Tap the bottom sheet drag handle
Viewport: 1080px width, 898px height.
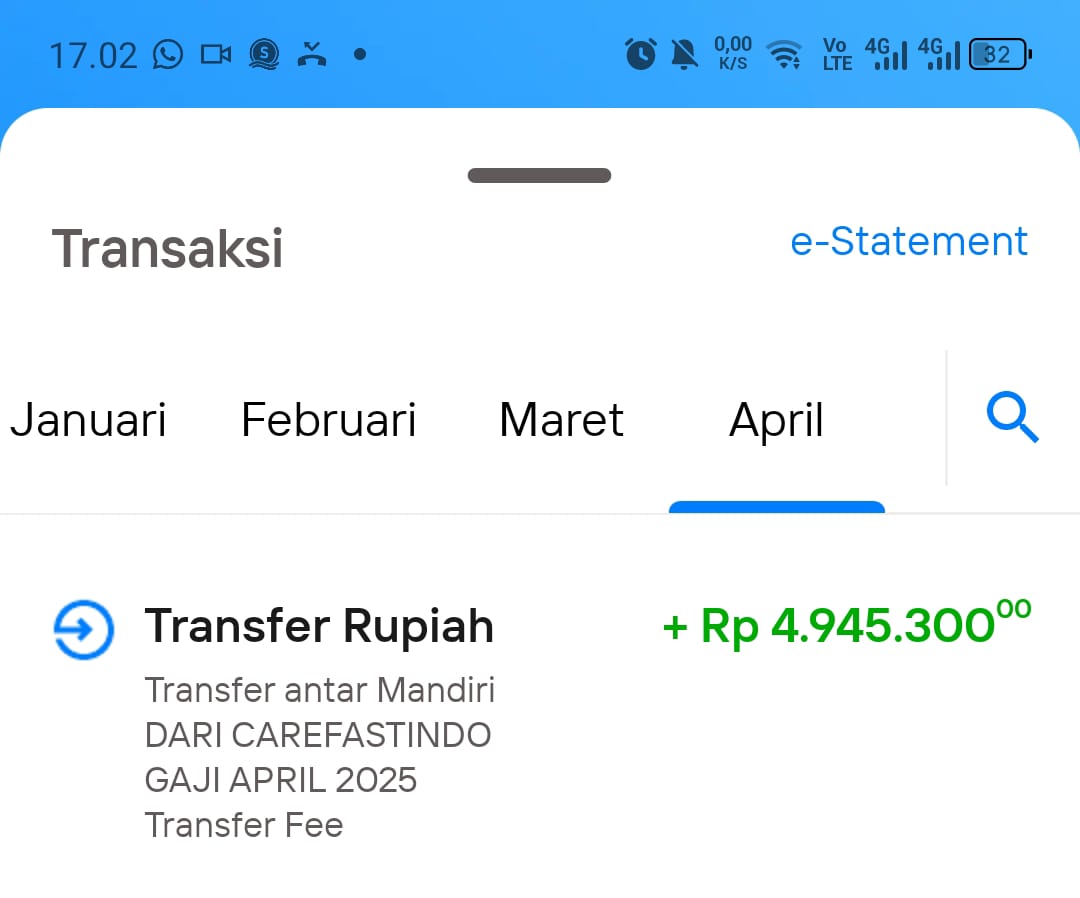pyautogui.click(x=539, y=175)
